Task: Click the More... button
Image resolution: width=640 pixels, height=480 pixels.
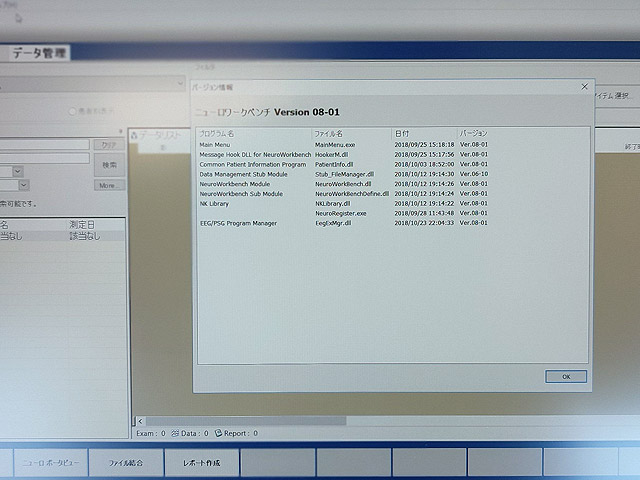Action: pyautogui.click(x=109, y=185)
